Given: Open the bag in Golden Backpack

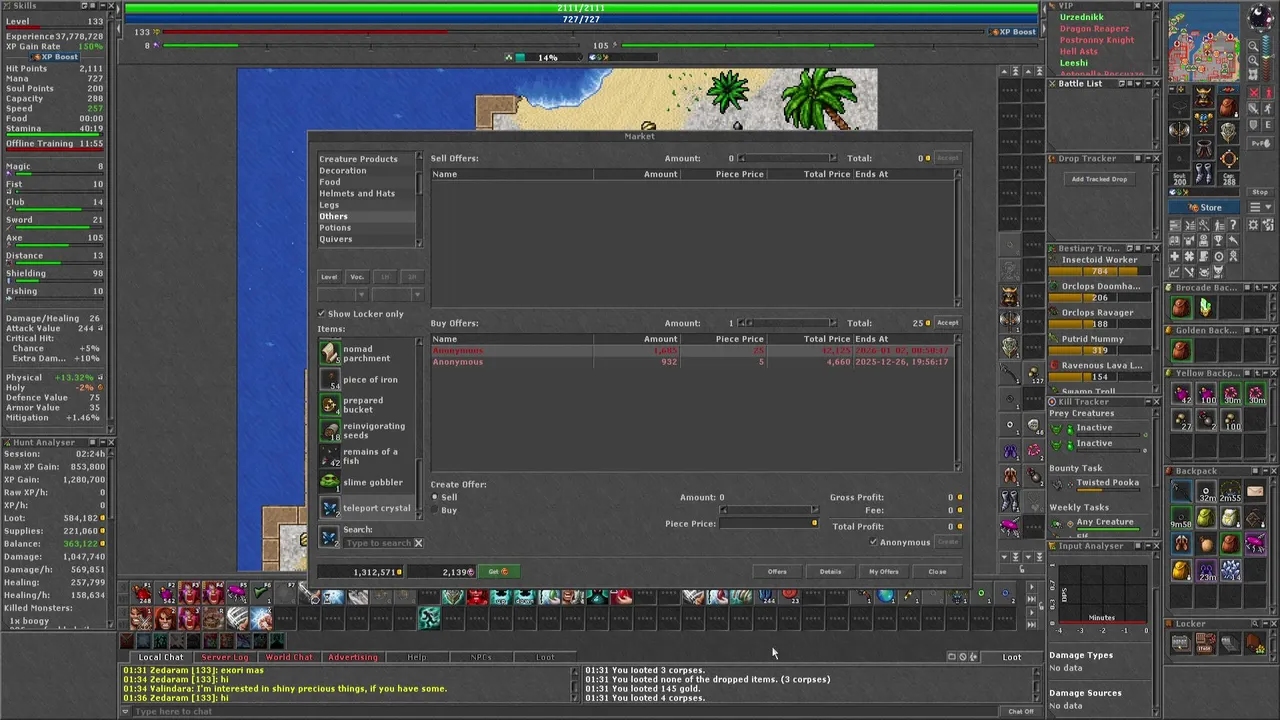Looking at the screenshot, I should 1181,349.
